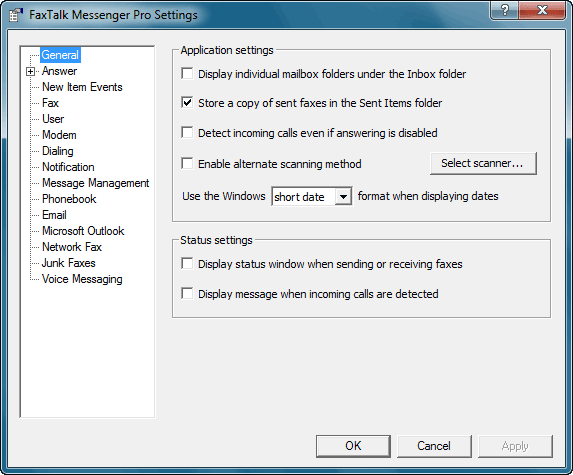The height and width of the screenshot is (475, 573).
Task: Click OK to save settings
Action: point(353,446)
